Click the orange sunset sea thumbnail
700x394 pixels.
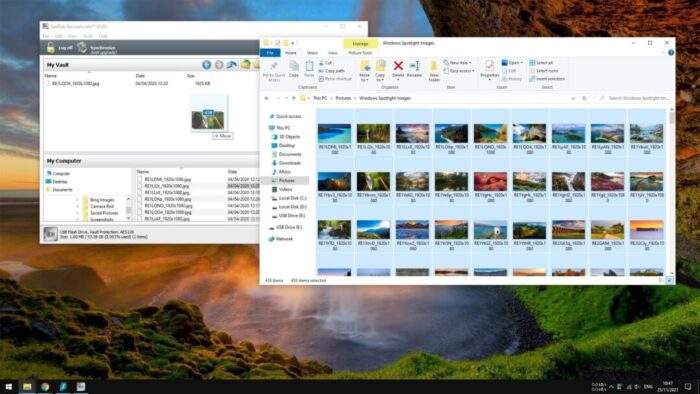(646, 230)
